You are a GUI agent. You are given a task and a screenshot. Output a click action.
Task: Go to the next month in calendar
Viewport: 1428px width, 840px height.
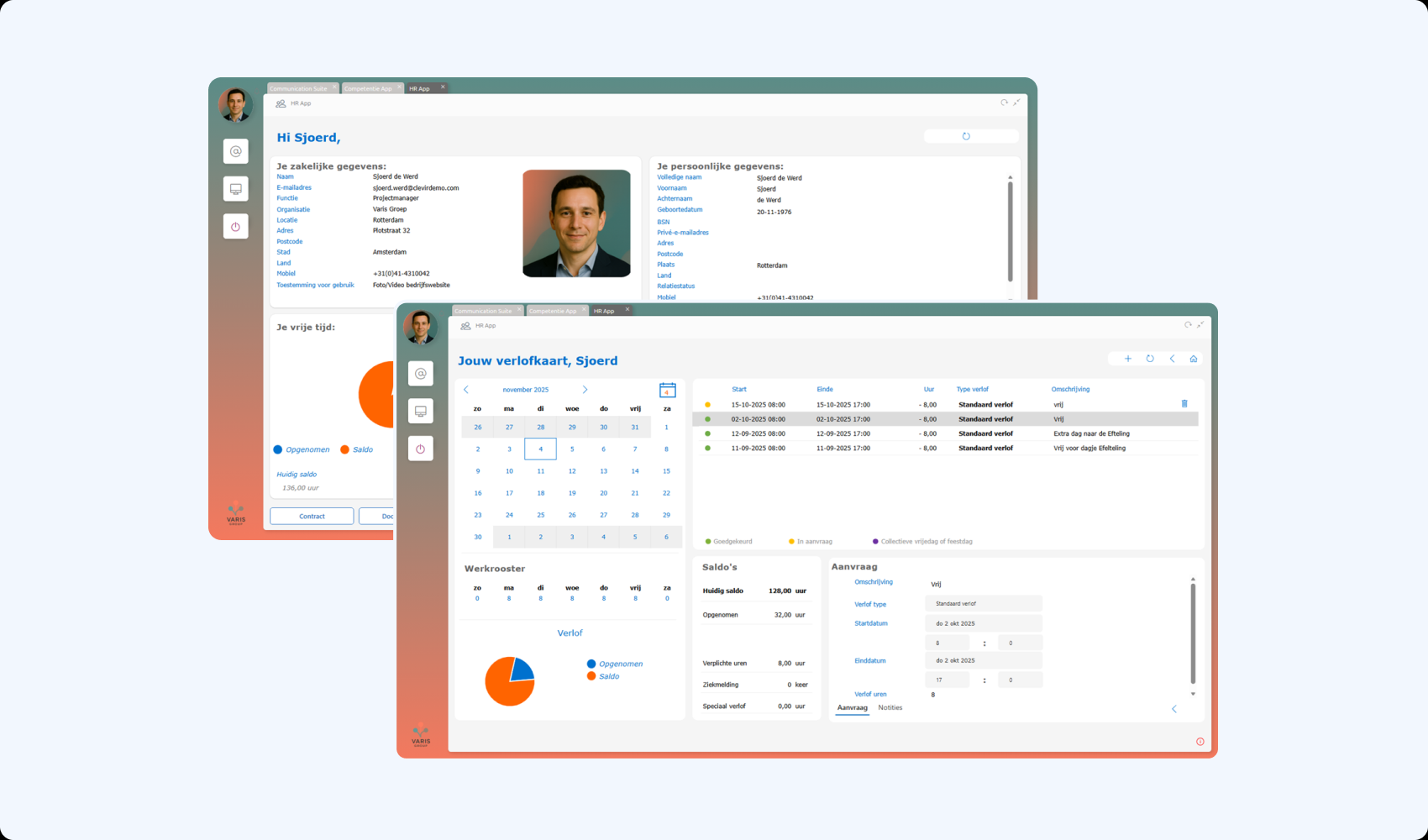coord(585,390)
